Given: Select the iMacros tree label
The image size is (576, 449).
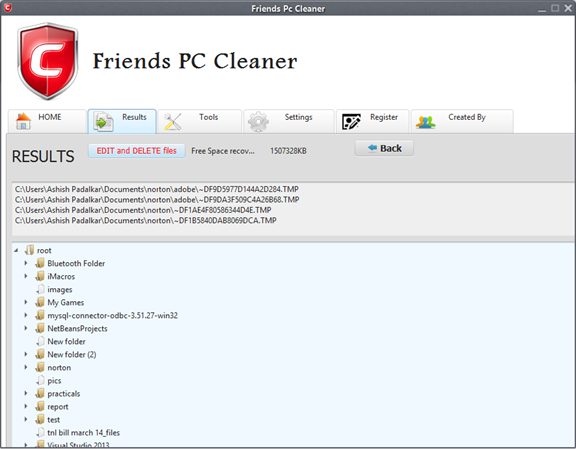Looking at the screenshot, I should pyautogui.click(x=61, y=276).
